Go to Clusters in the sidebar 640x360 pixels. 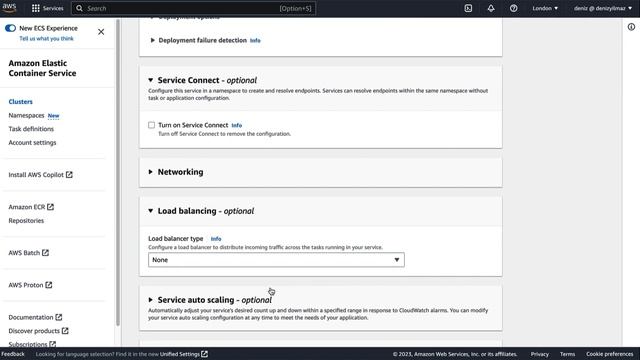pos(20,102)
